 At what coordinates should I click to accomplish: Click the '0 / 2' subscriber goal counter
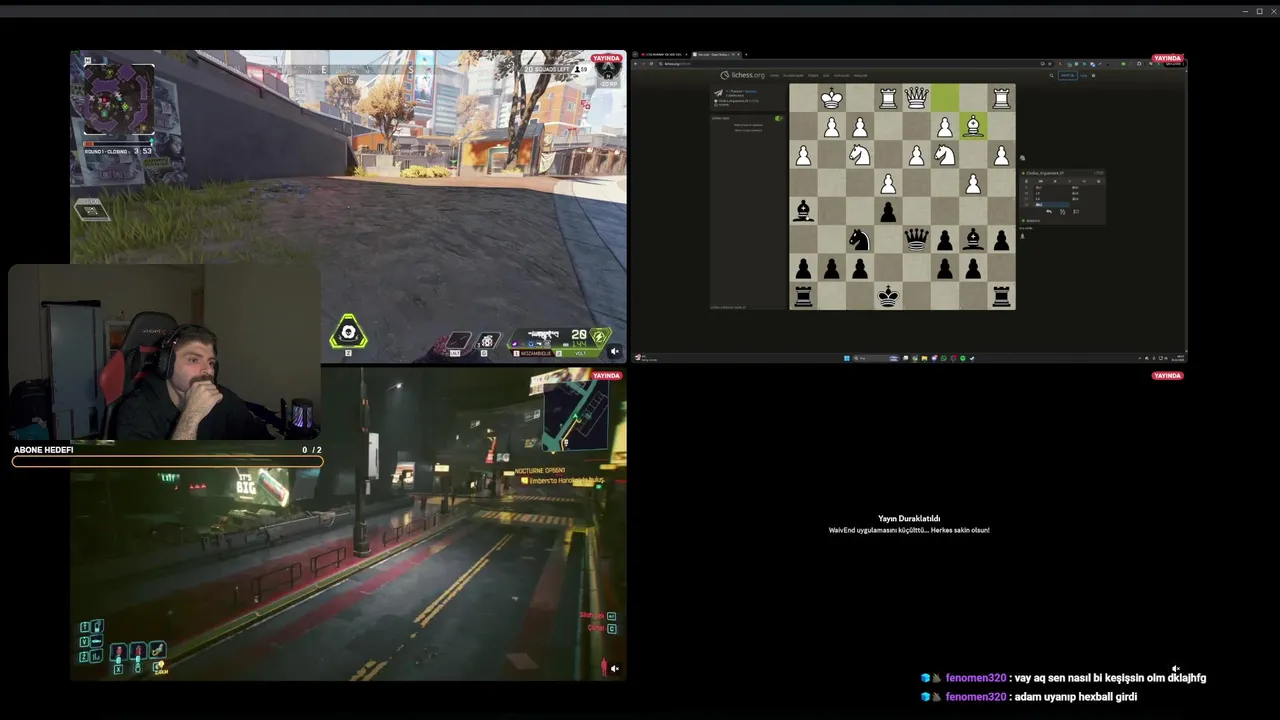(312, 450)
